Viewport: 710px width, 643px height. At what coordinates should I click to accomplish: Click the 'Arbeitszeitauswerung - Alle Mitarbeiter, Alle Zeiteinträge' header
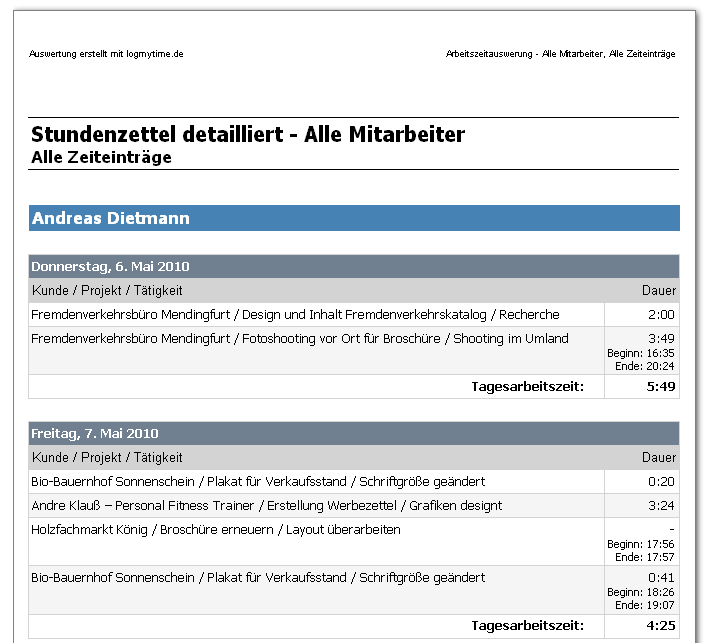pos(560,54)
